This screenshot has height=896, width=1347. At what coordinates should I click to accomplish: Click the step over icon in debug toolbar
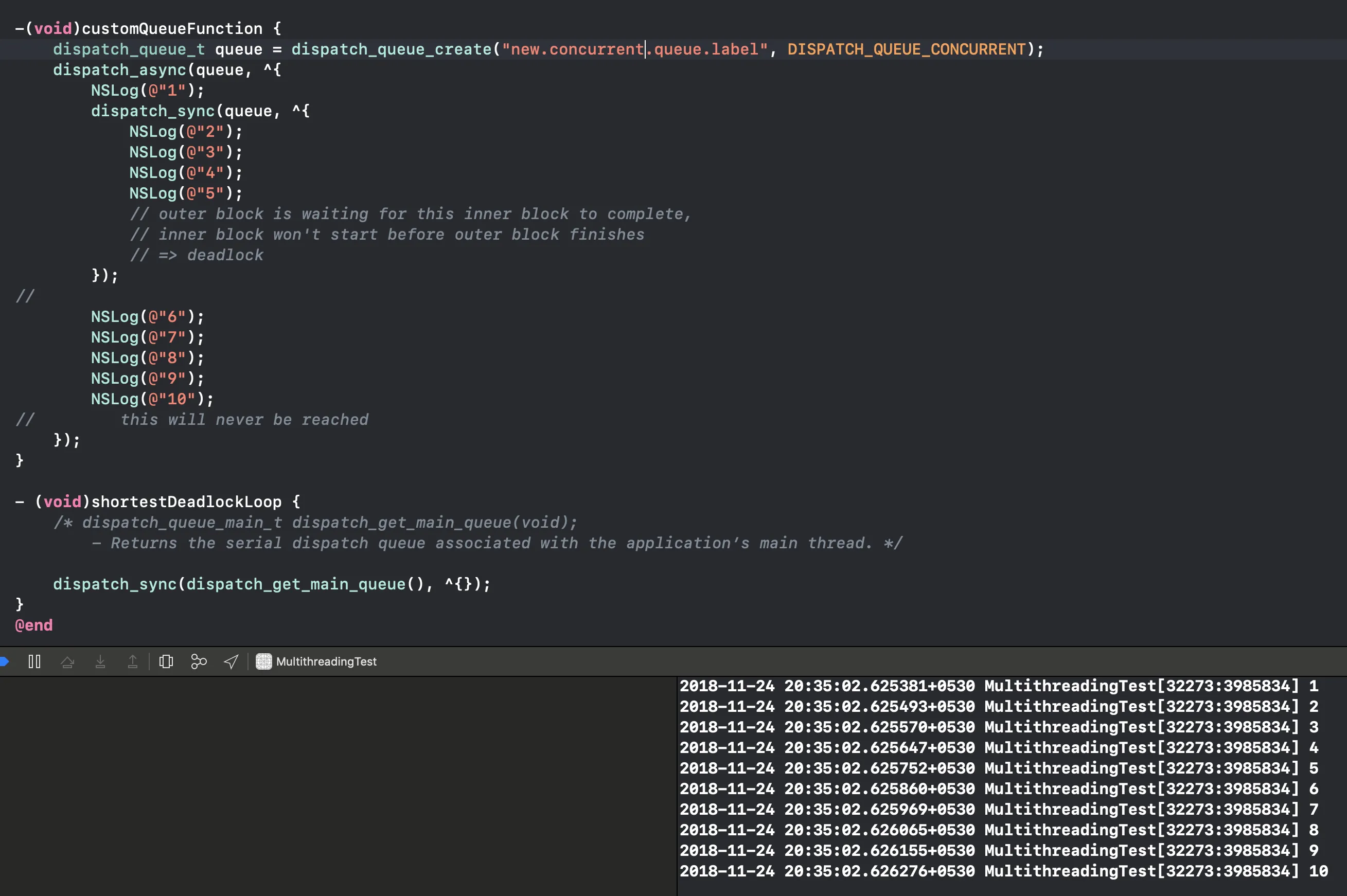[x=67, y=661]
